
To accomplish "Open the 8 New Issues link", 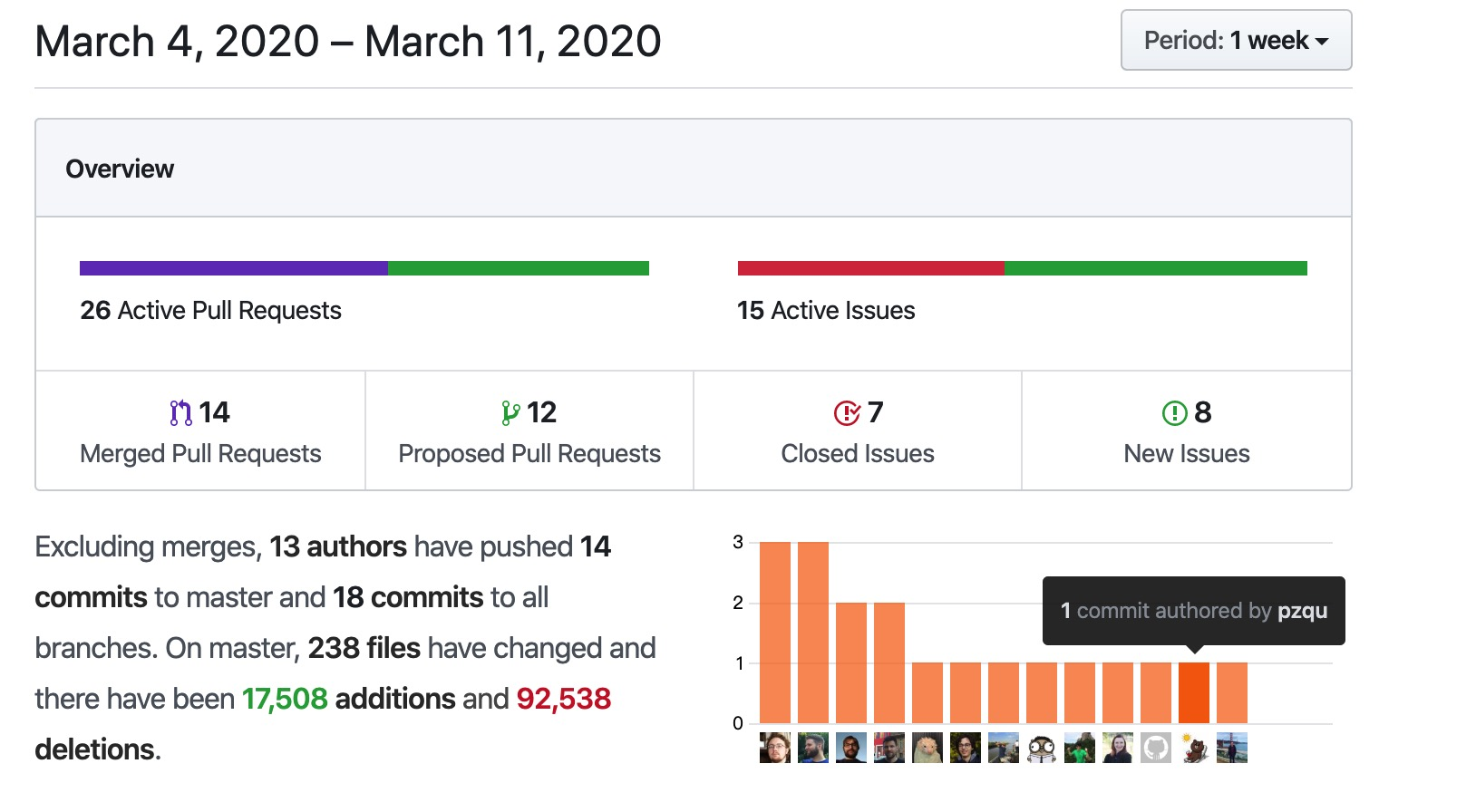I will [1187, 431].
